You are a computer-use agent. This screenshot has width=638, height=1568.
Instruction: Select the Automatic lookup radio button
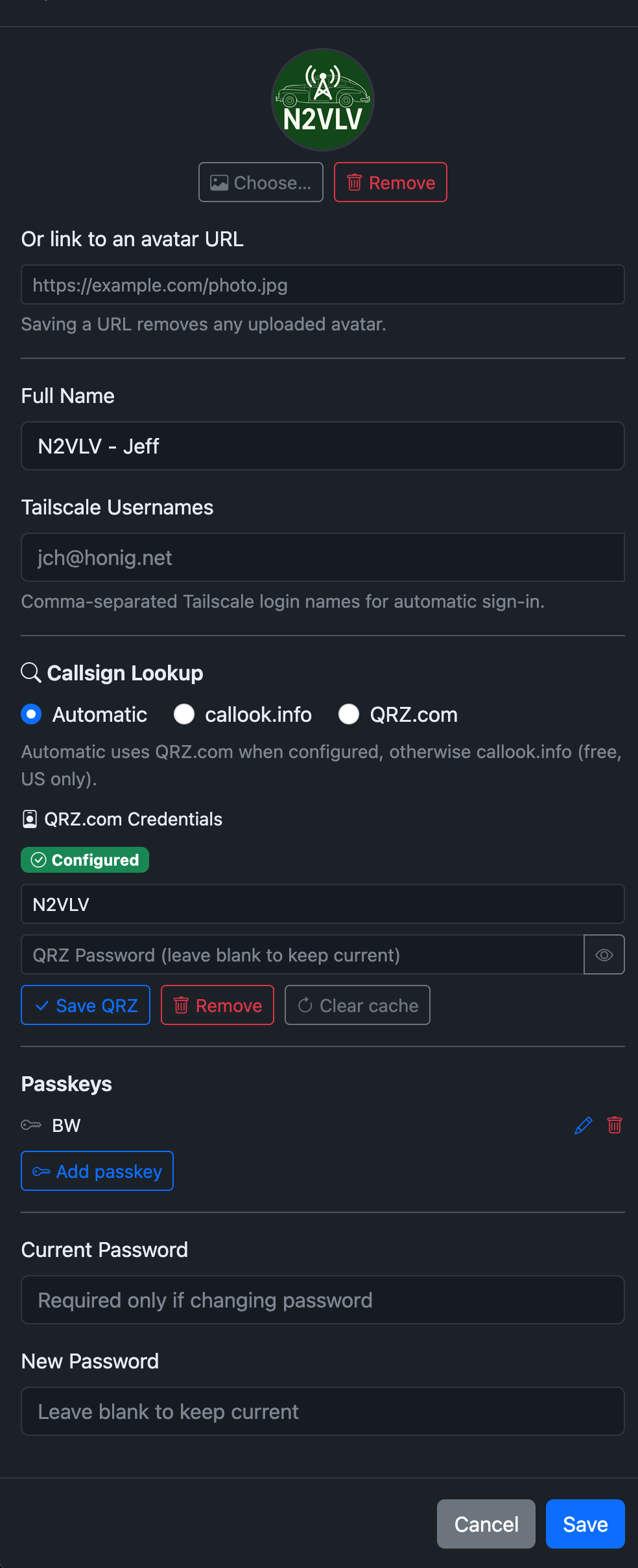point(31,714)
